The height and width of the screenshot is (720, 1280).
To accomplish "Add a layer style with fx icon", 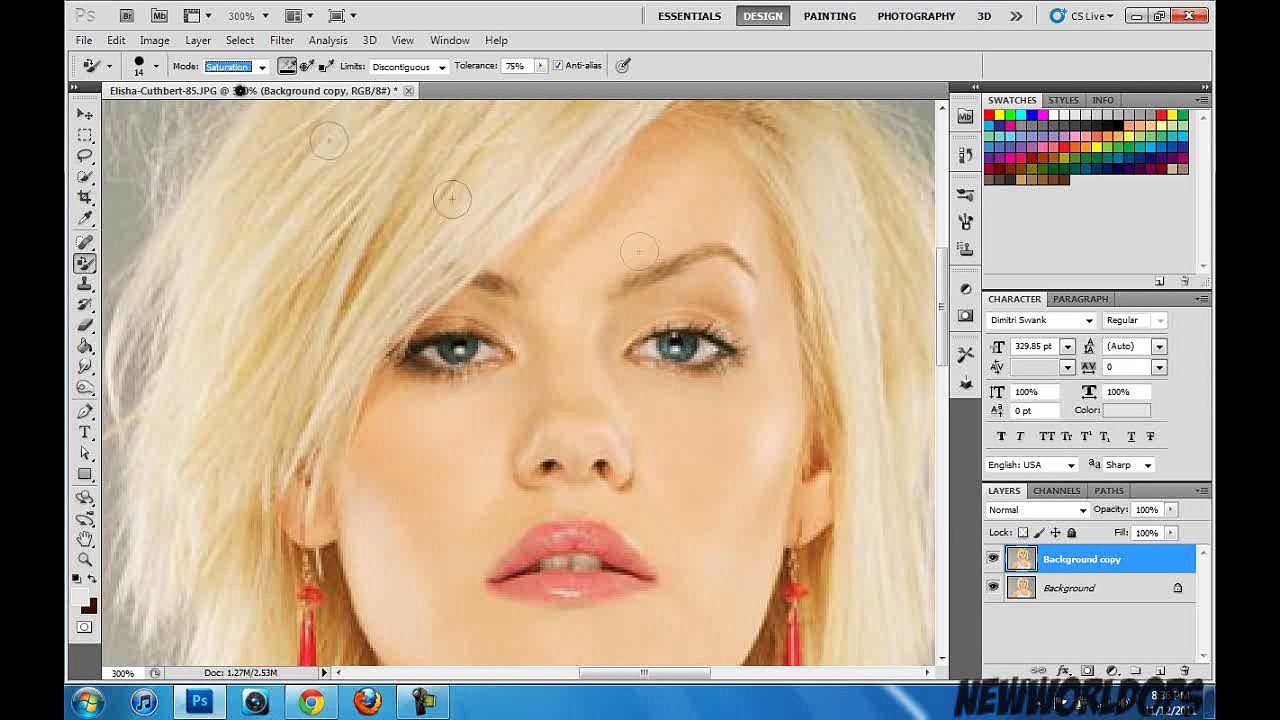I will pyautogui.click(x=1063, y=670).
